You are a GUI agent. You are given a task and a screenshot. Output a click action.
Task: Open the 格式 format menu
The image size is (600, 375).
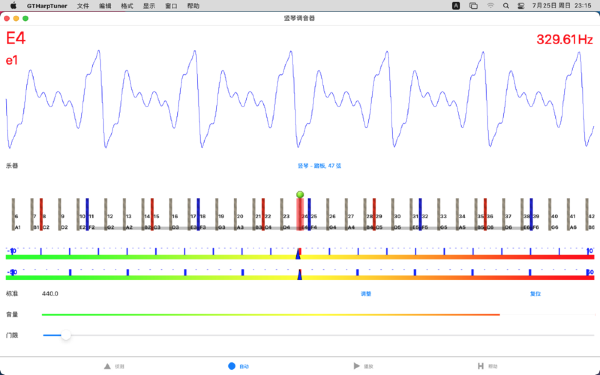[x=127, y=6]
